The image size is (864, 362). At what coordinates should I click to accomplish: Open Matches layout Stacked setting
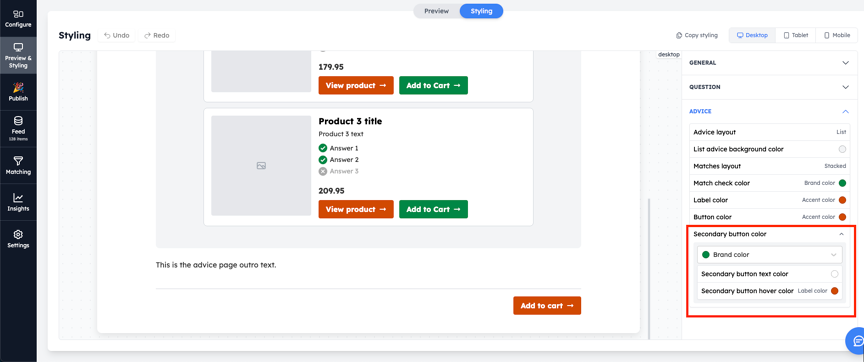coord(769,166)
